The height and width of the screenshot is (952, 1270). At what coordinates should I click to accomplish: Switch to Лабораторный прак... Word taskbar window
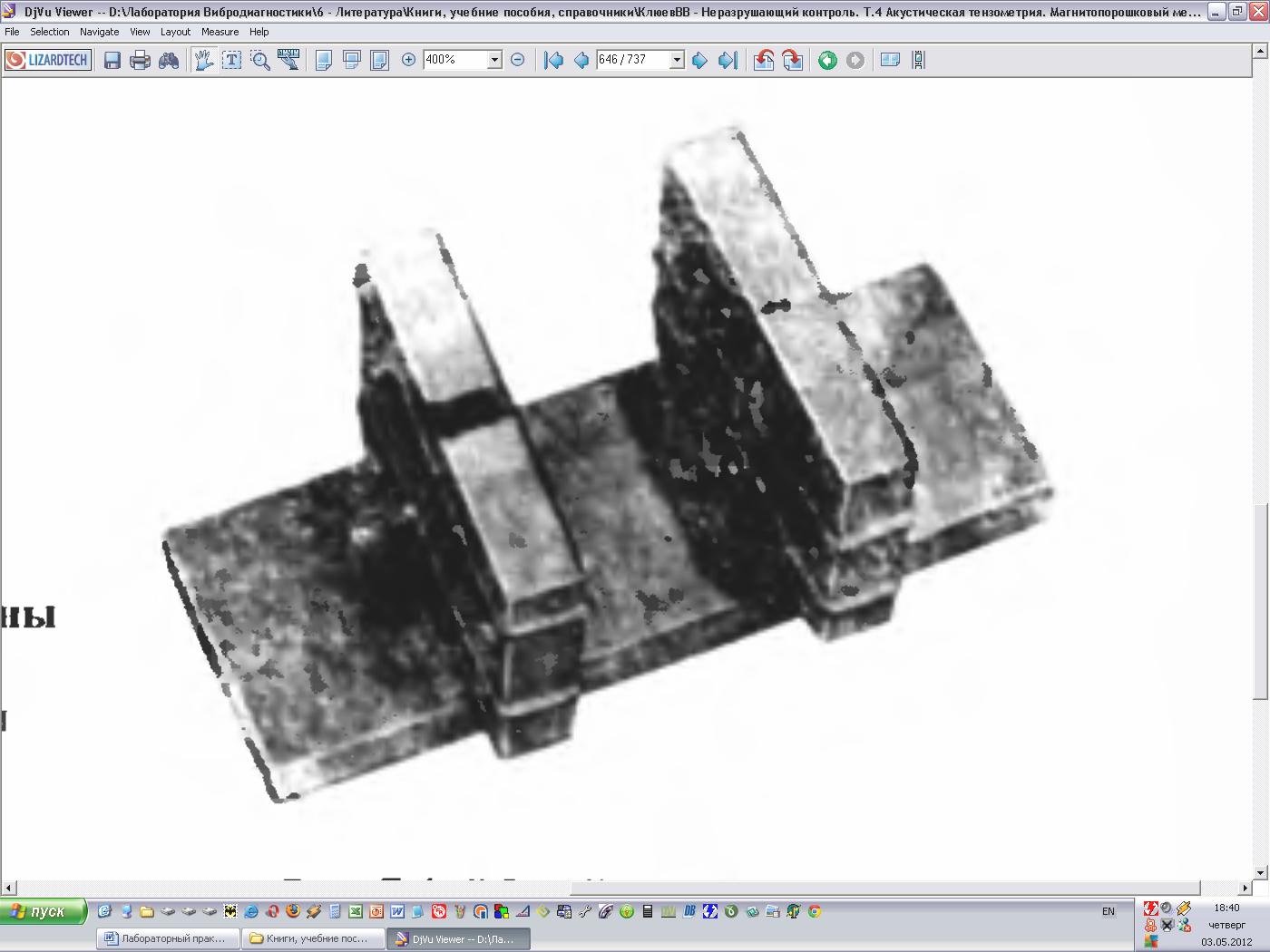pyautogui.click(x=168, y=938)
